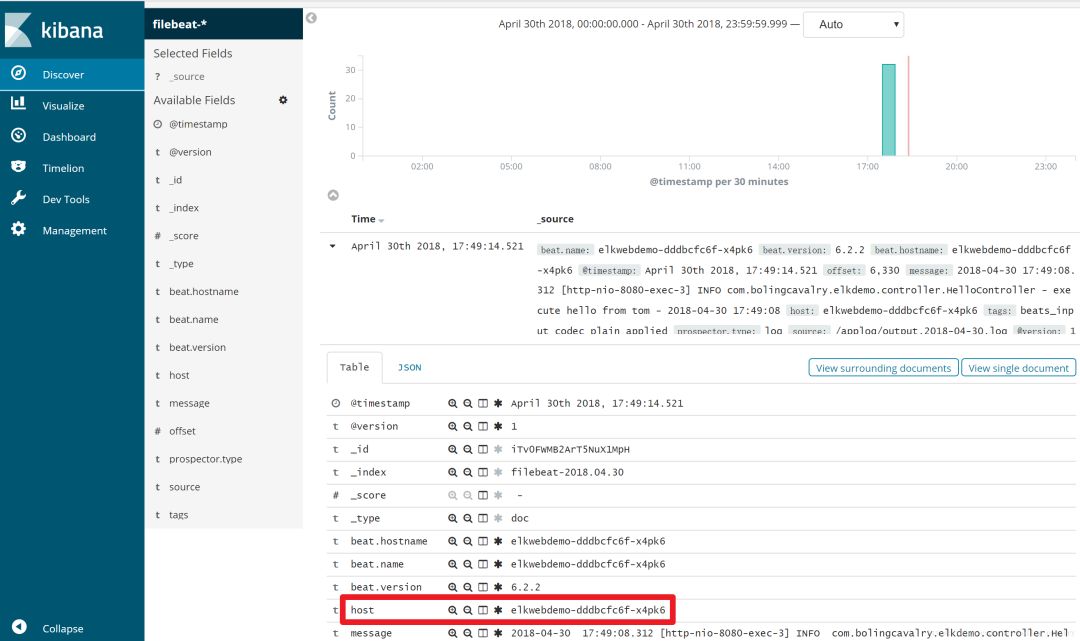Viewport: 1080px width, 641px height.
Task: Click the gear icon beside Available Fields
Action: click(282, 100)
